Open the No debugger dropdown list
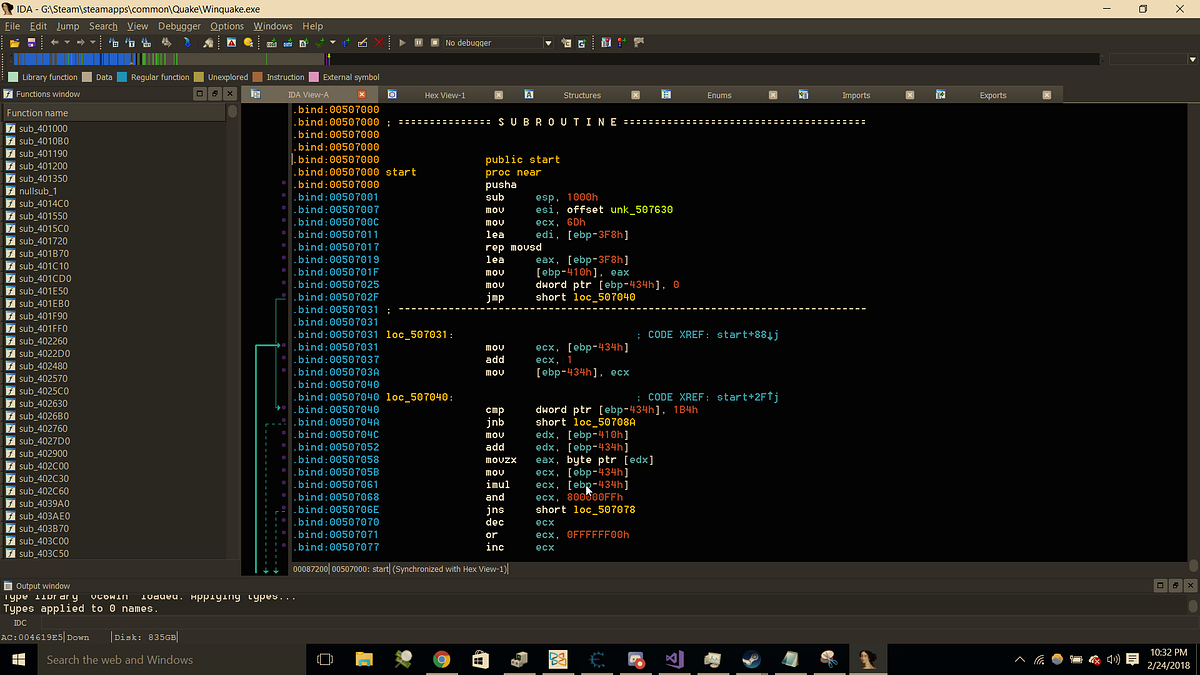Image resolution: width=1200 pixels, height=675 pixels. 548,42
